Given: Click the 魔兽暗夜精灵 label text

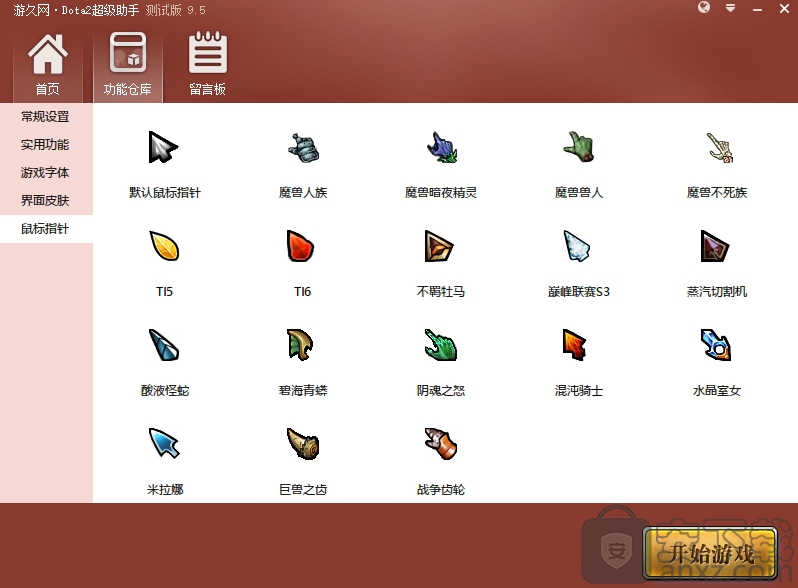Looking at the screenshot, I should coord(441,192).
